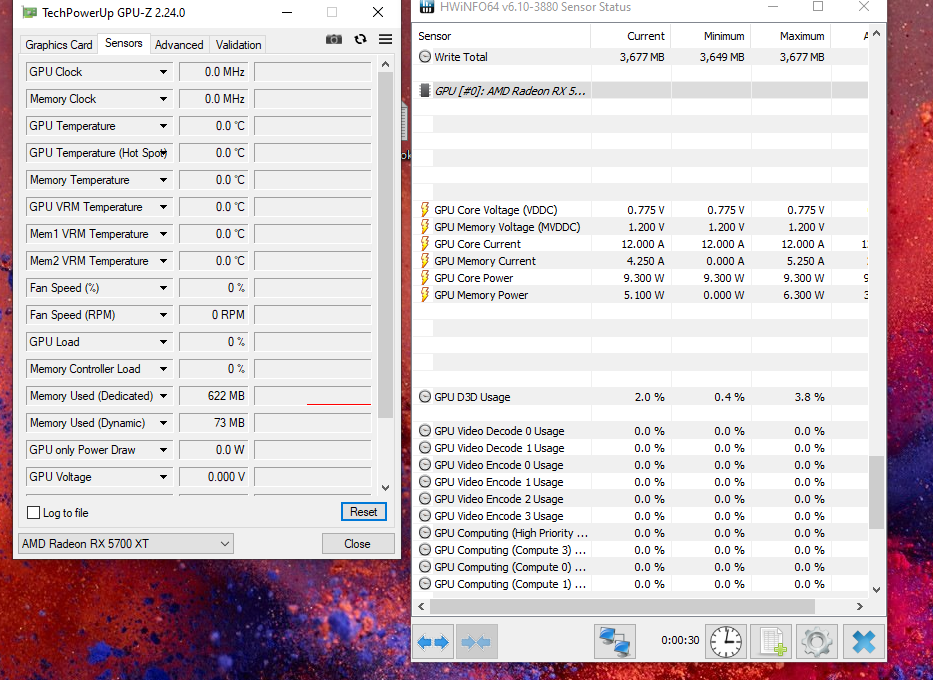Image resolution: width=933 pixels, height=680 pixels.
Task: Enable the Log to file checkbox
Action: (x=34, y=513)
